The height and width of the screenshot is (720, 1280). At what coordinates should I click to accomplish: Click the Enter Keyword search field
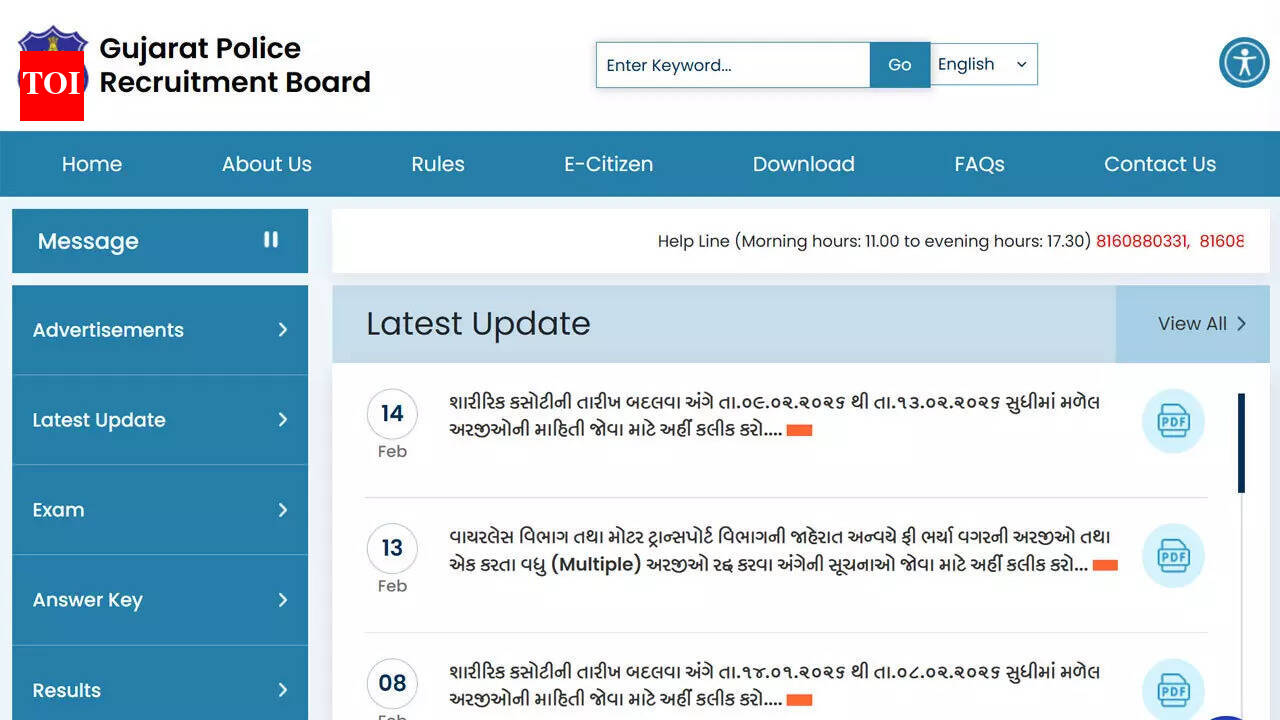(x=733, y=64)
